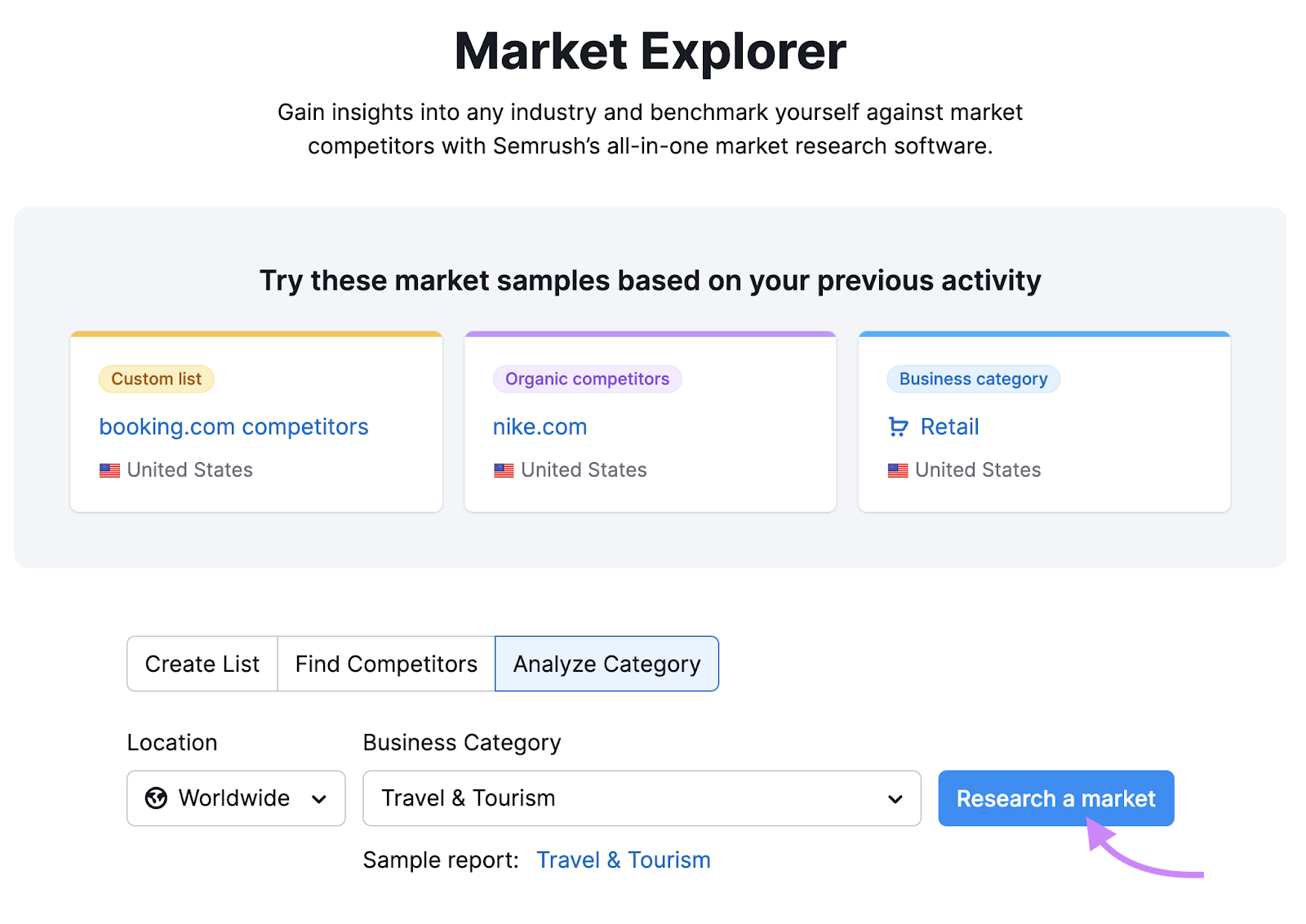Click the 'Organic competitors' badge

tap(586, 379)
